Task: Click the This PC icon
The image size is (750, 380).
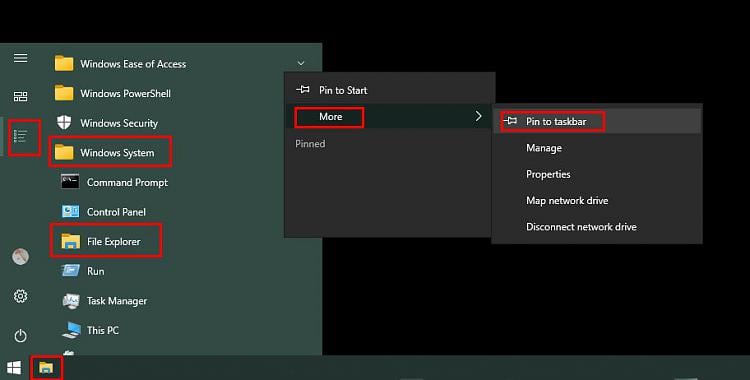Action: (71, 330)
